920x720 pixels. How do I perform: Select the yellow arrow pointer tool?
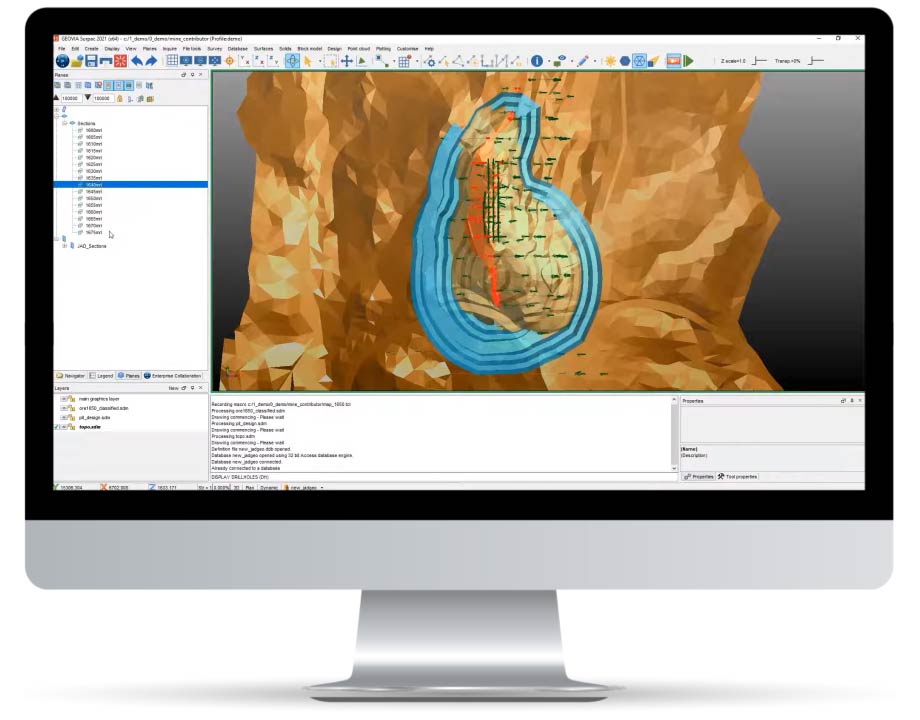308,61
